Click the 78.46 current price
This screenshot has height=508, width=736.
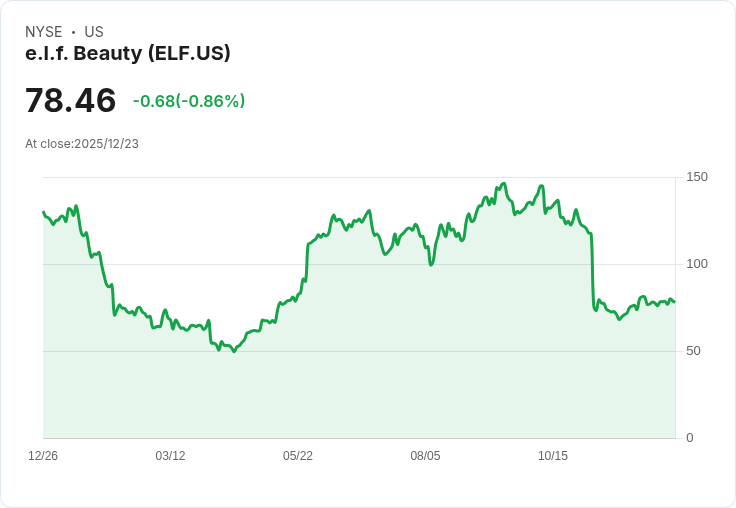pos(70,100)
